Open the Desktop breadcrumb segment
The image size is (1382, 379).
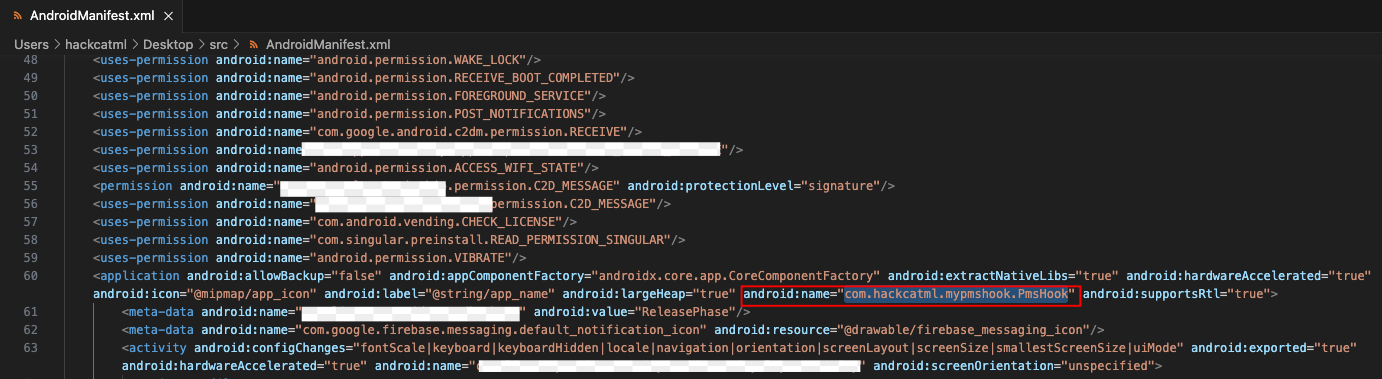(x=168, y=45)
